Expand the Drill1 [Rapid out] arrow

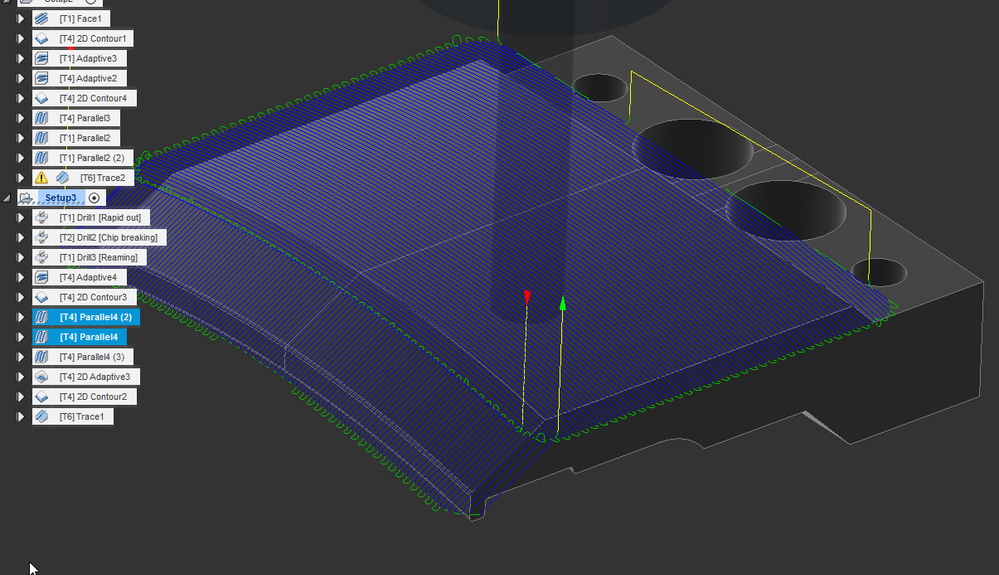point(20,218)
